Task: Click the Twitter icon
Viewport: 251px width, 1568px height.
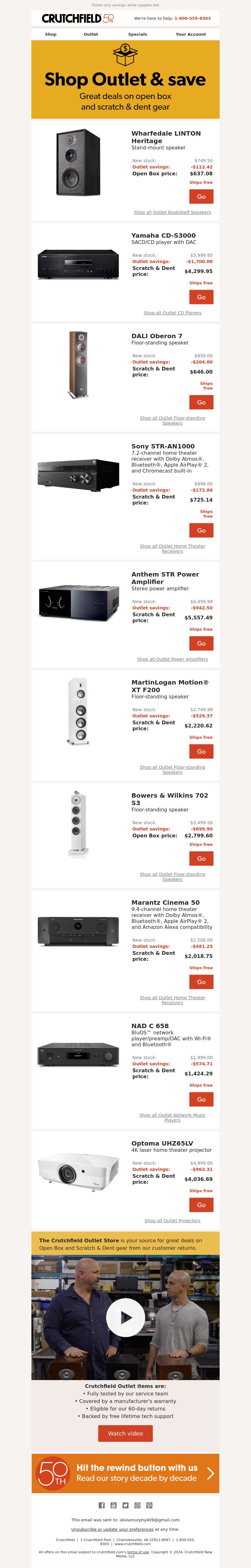Action: 125,1505
